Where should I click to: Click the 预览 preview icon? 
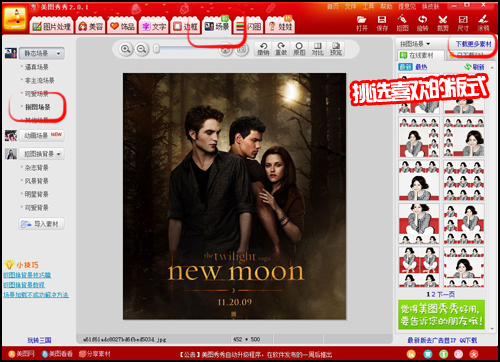pyautogui.click(x=336, y=49)
